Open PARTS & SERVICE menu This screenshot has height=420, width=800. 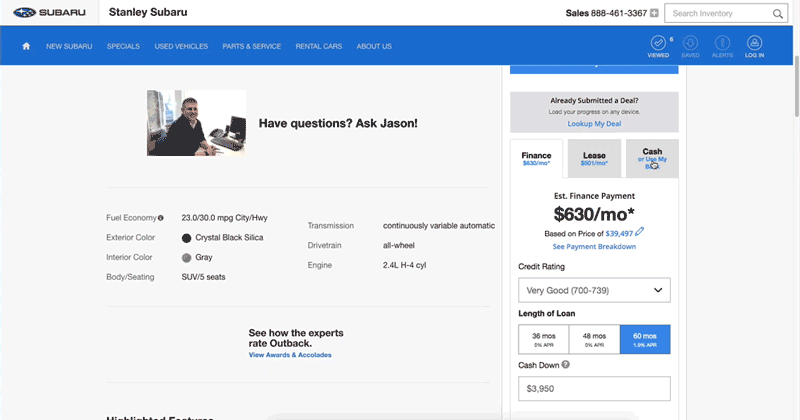pyautogui.click(x=252, y=46)
